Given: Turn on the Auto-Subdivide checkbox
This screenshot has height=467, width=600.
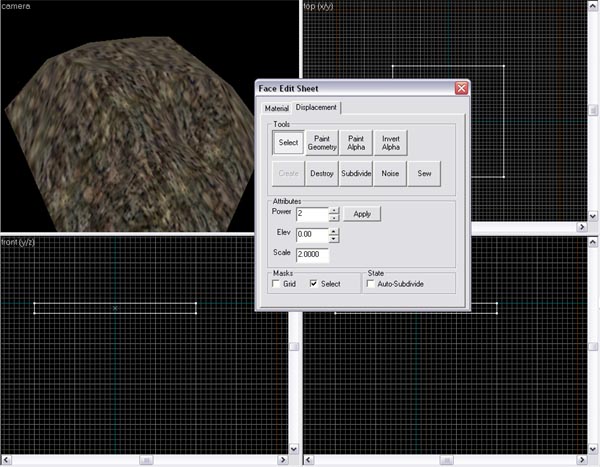Looking at the screenshot, I should (371, 284).
